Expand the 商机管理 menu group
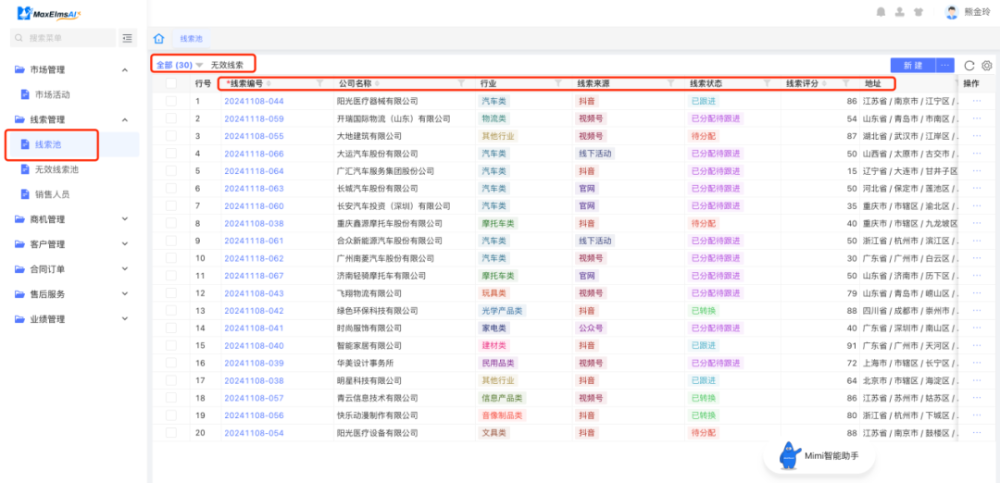 pos(125,219)
